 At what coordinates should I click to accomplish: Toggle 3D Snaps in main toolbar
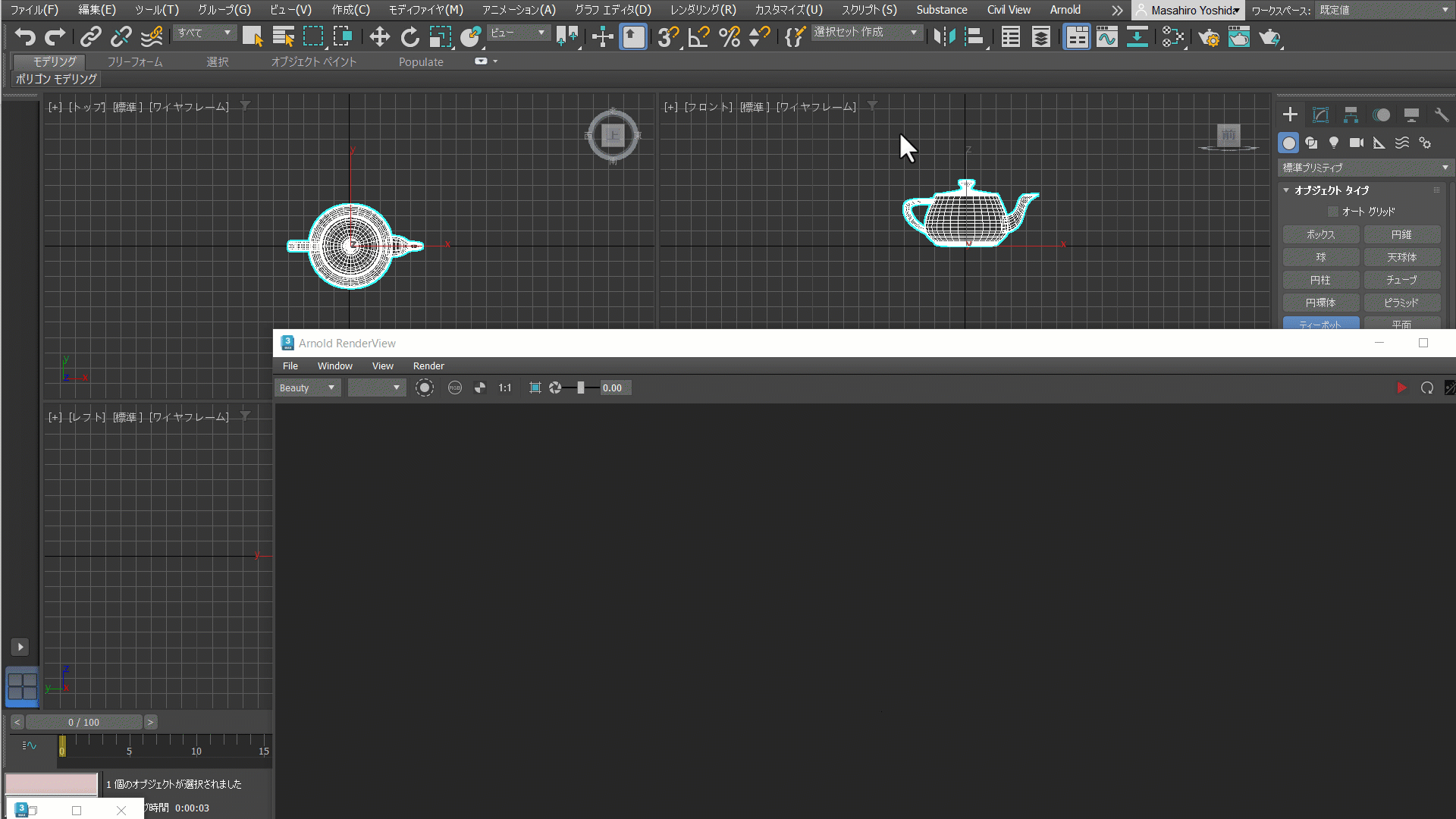pyautogui.click(x=668, y=36)
